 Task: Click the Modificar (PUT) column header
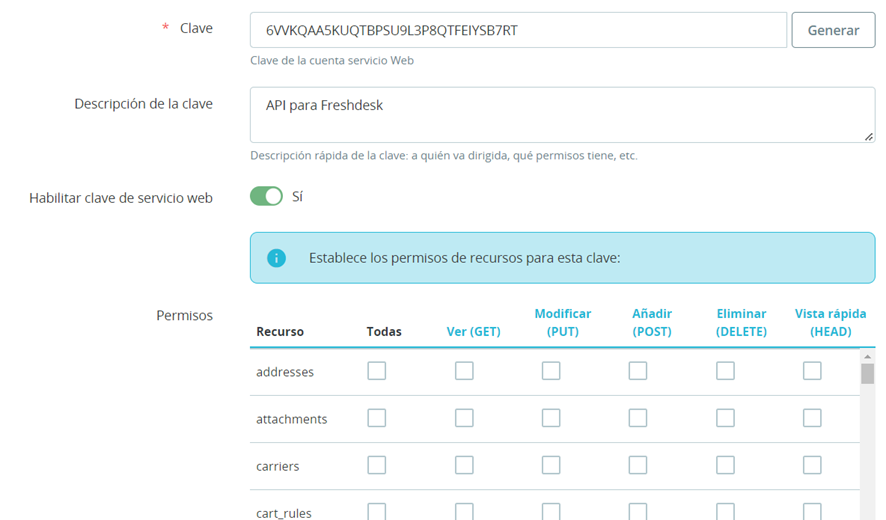pyautogui.click(x=562, y=322)
